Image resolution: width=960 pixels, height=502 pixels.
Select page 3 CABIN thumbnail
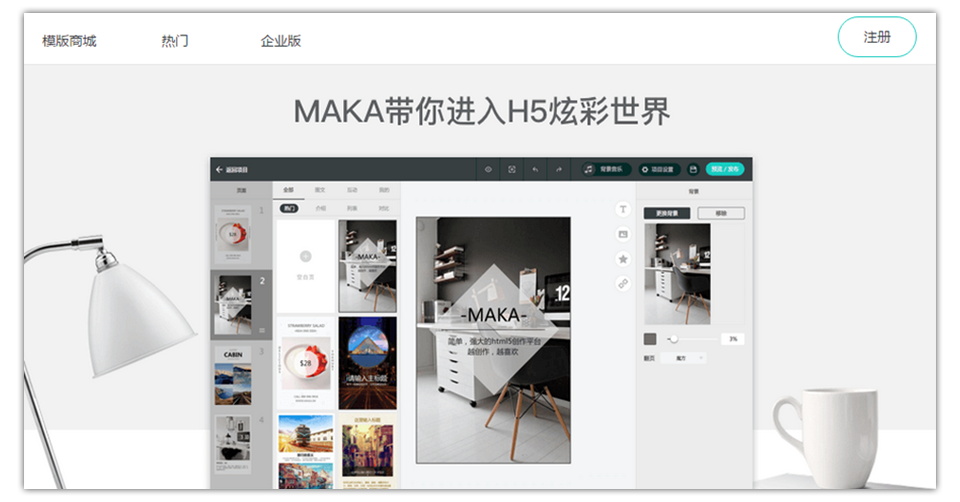click(233, 376)
